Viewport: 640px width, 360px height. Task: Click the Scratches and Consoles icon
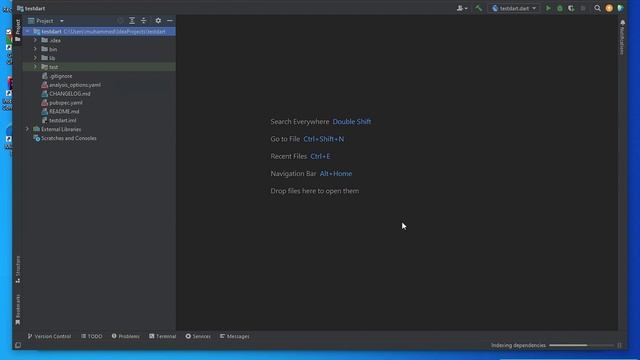tap(36, 138)
